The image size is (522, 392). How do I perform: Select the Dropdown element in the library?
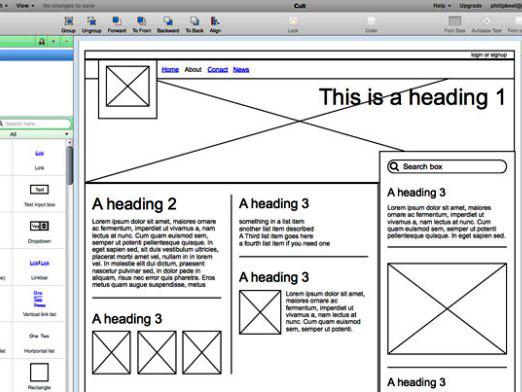(x=39, y=232)
